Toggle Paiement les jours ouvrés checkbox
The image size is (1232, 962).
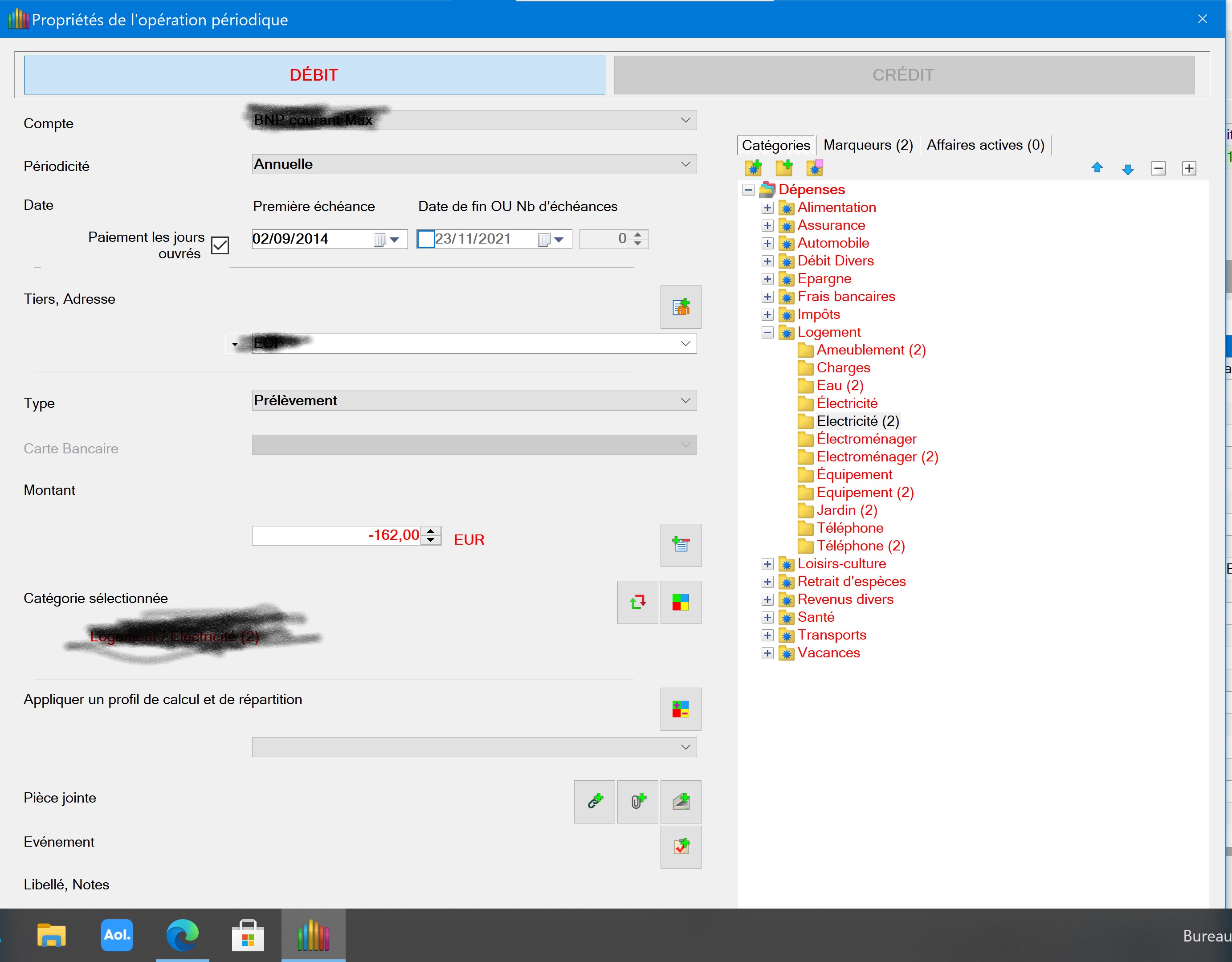(x=220, y=245)
